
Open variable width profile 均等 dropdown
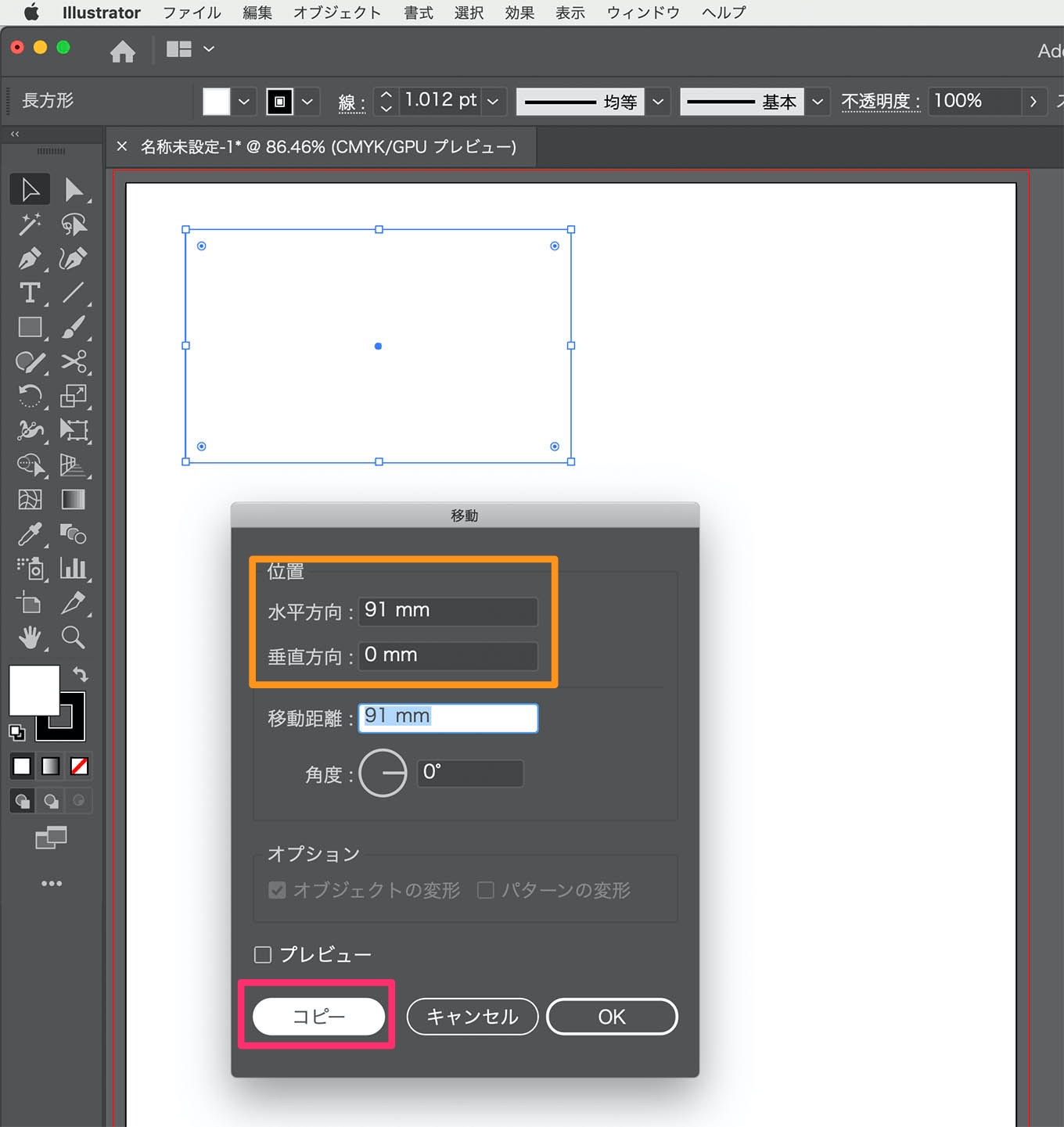pos(658,102)
